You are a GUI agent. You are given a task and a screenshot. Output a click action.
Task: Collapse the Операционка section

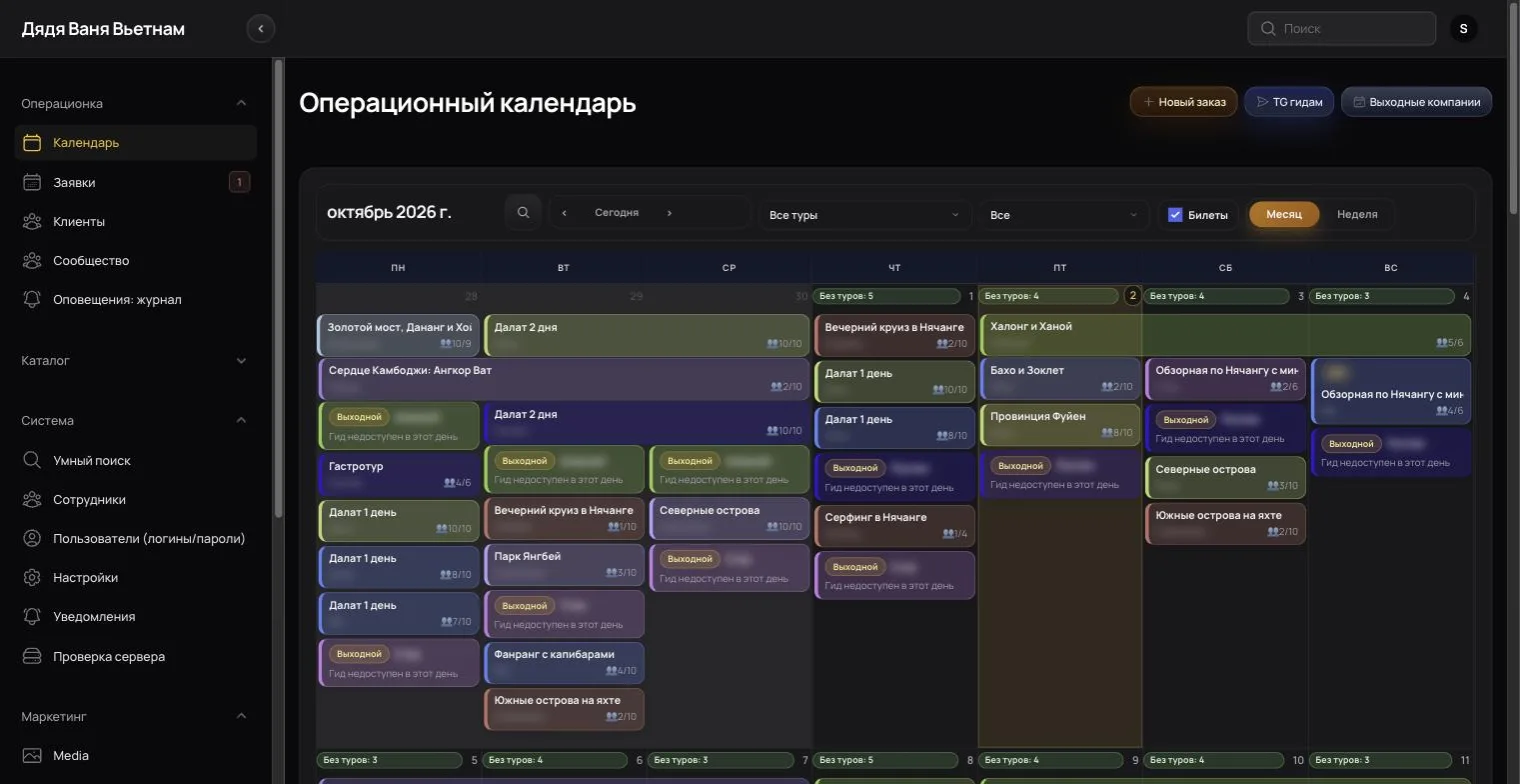(241, 103)
